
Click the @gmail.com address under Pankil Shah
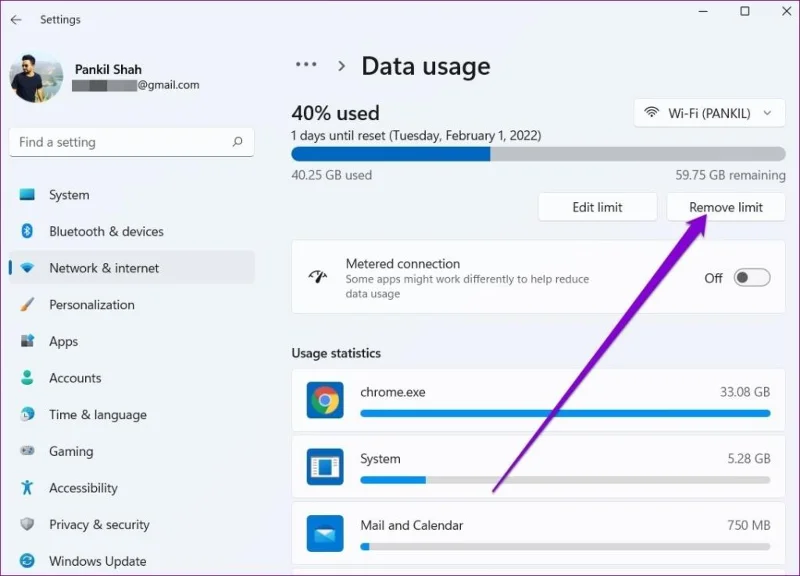(x=136, y=85)
